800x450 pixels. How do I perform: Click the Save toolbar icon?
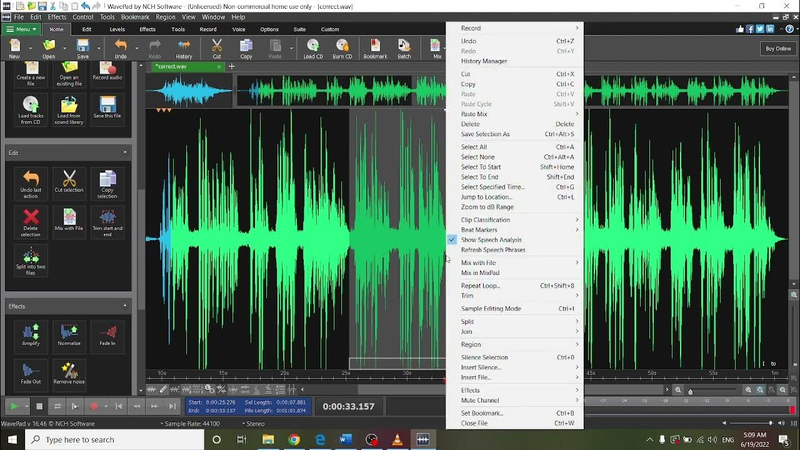pos(83,48)
